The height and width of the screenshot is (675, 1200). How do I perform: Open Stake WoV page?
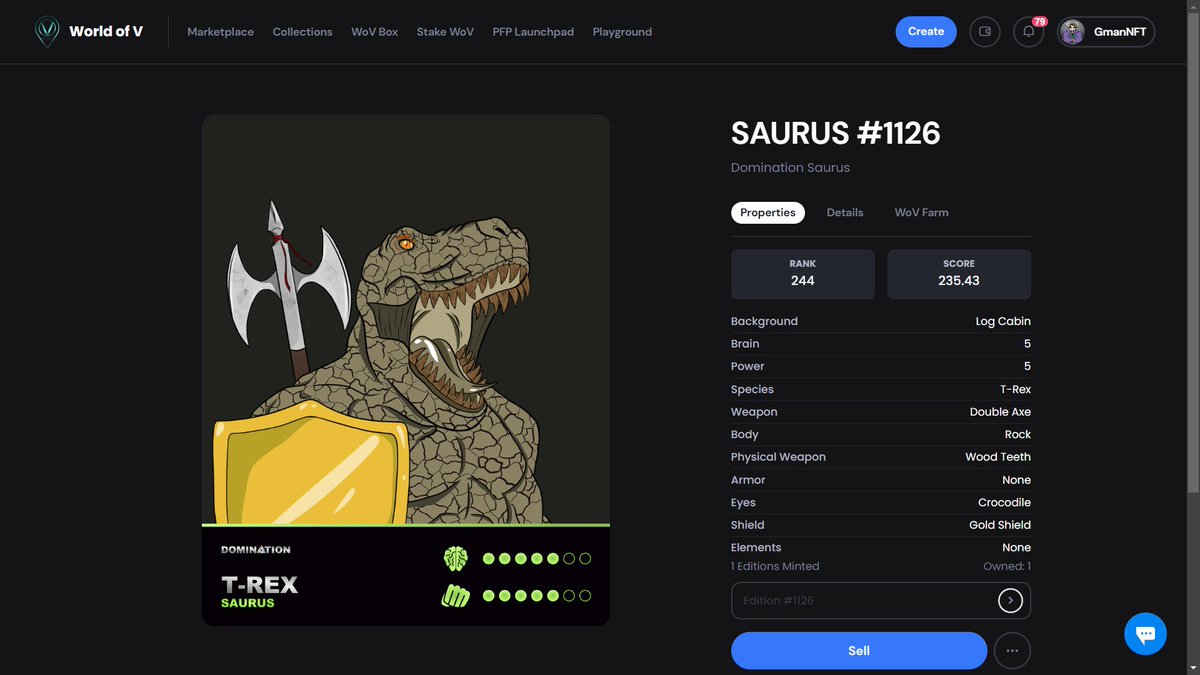tap(445, 32)
